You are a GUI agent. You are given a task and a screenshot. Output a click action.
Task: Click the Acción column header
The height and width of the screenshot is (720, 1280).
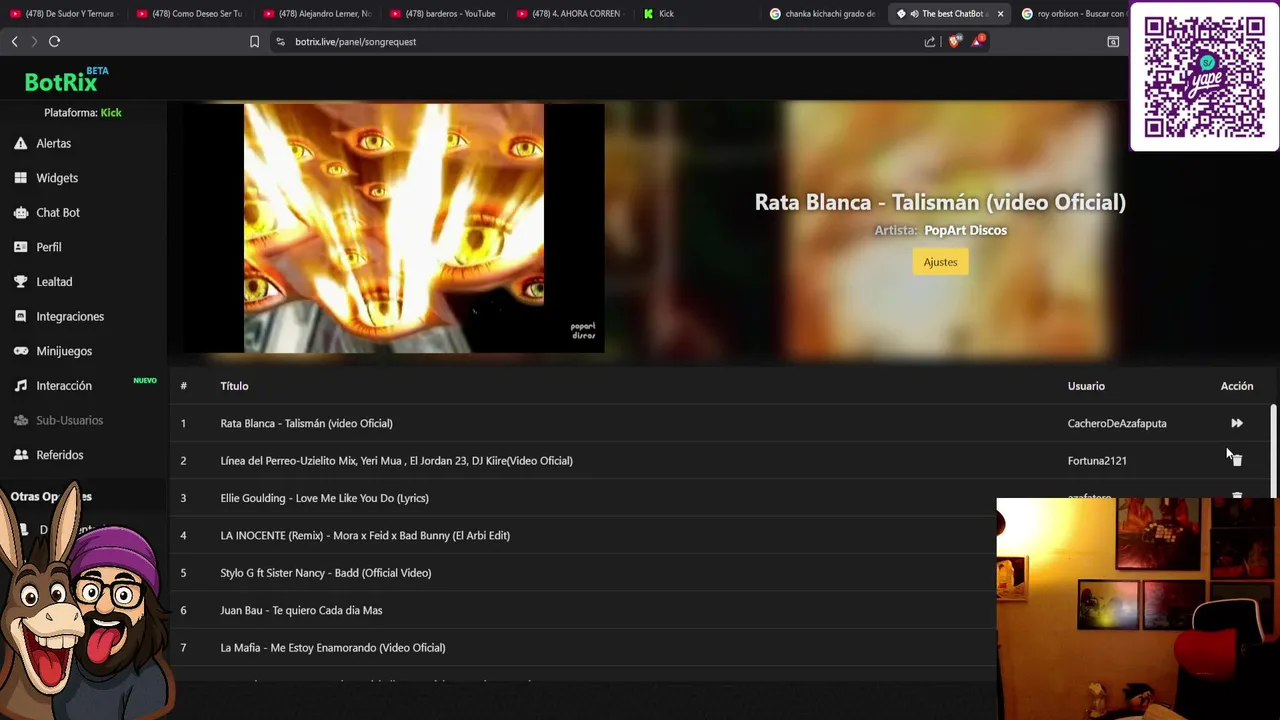[x=1237, y=386]
